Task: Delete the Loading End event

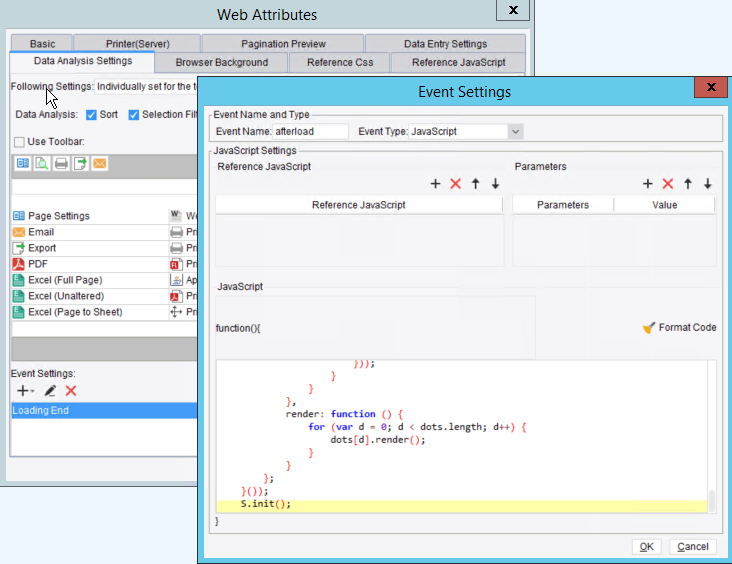Action: coord(71,391)
